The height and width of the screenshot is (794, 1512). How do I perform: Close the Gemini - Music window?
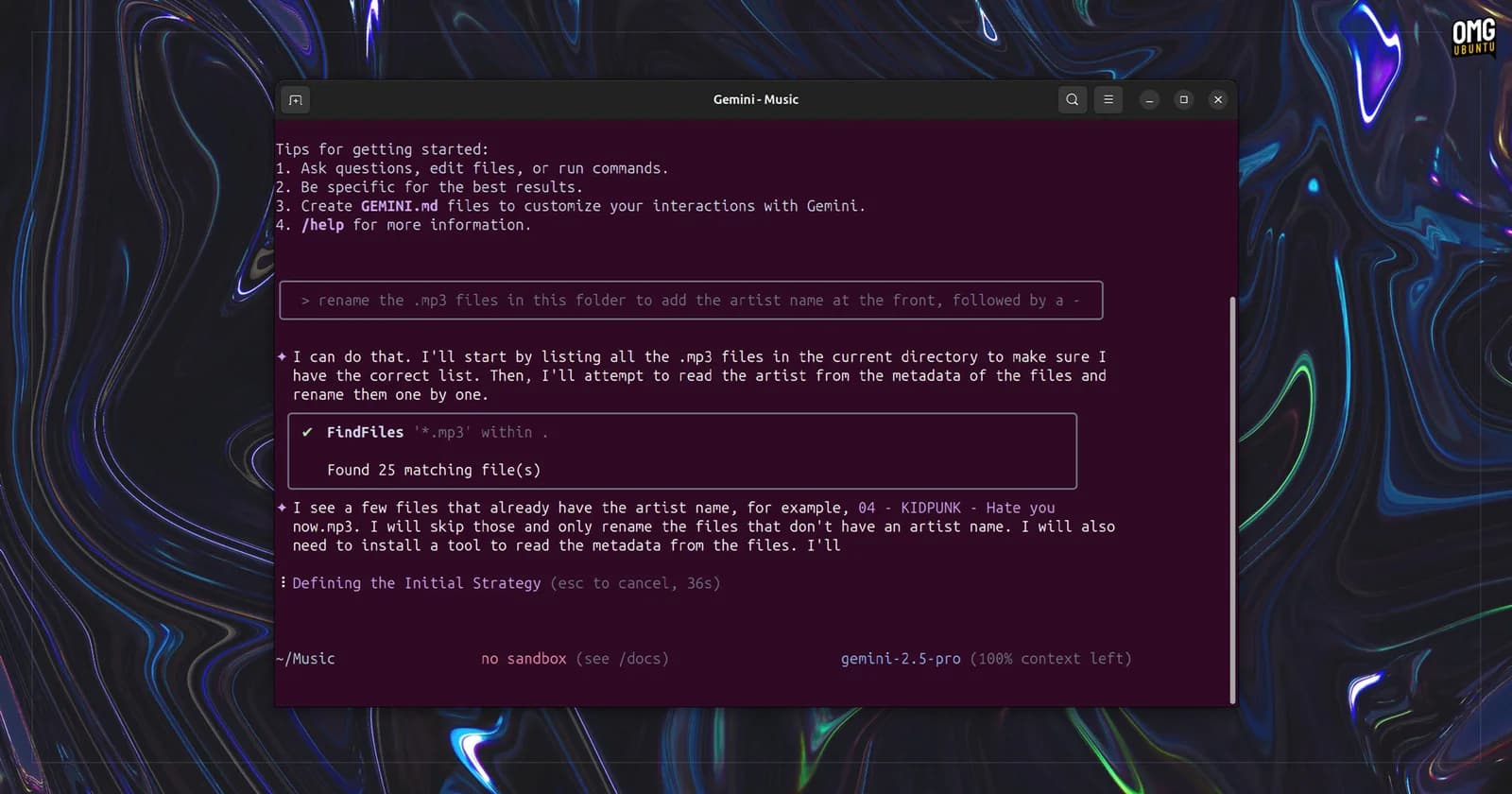1218,99
